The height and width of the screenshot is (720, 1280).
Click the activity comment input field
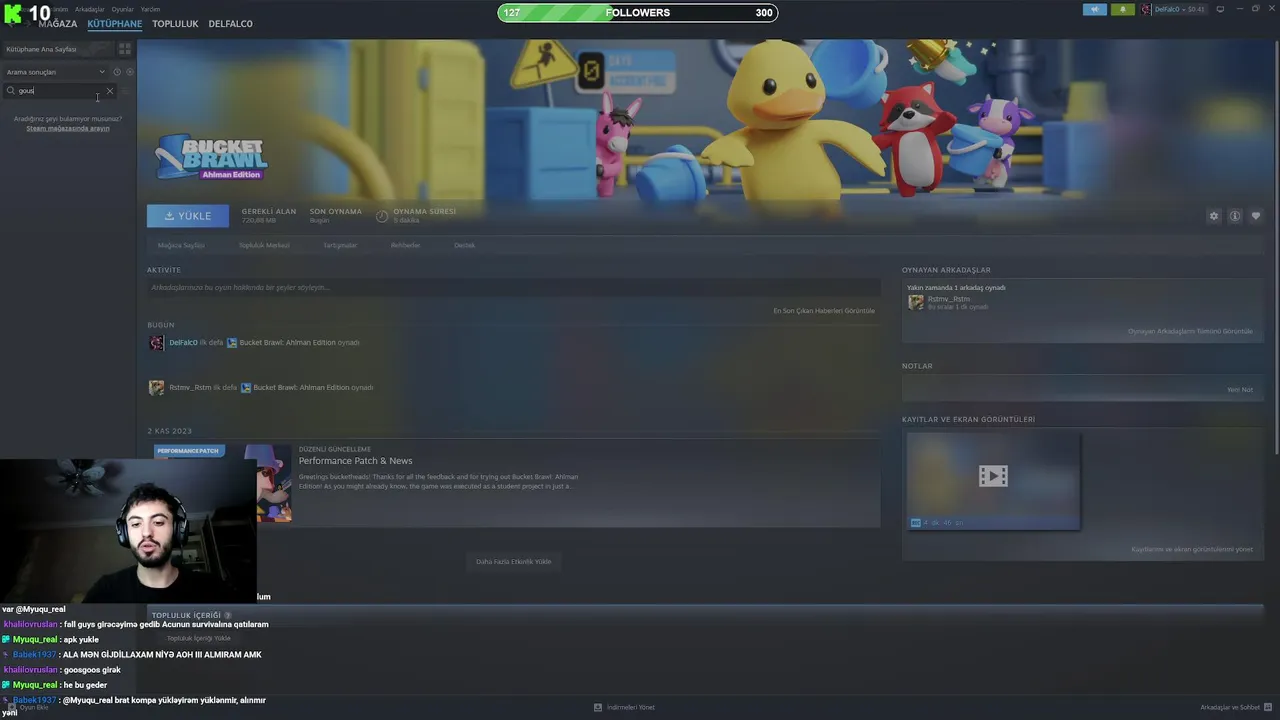513,287
